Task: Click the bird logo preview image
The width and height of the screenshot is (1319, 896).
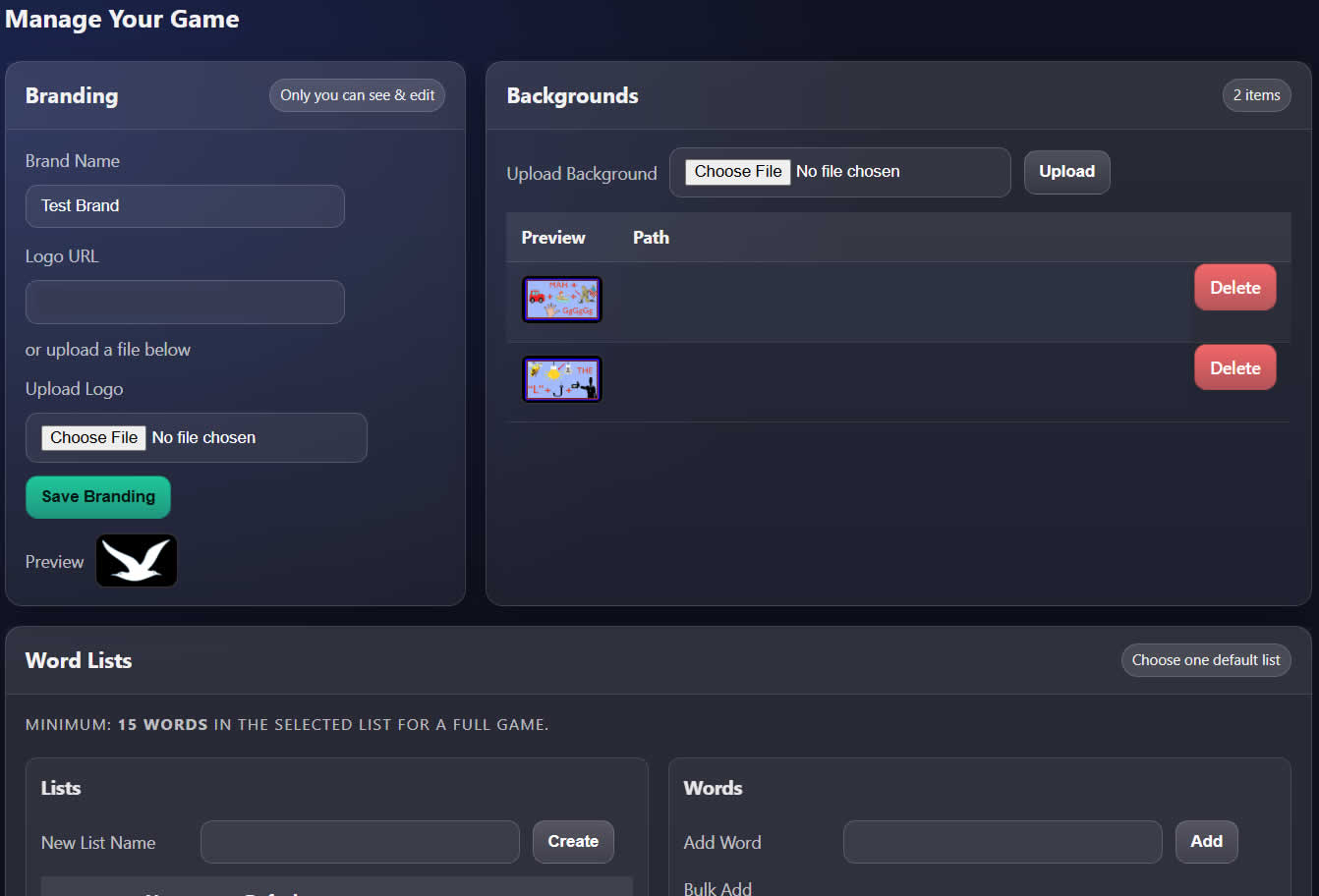Action: pos(136,560)
